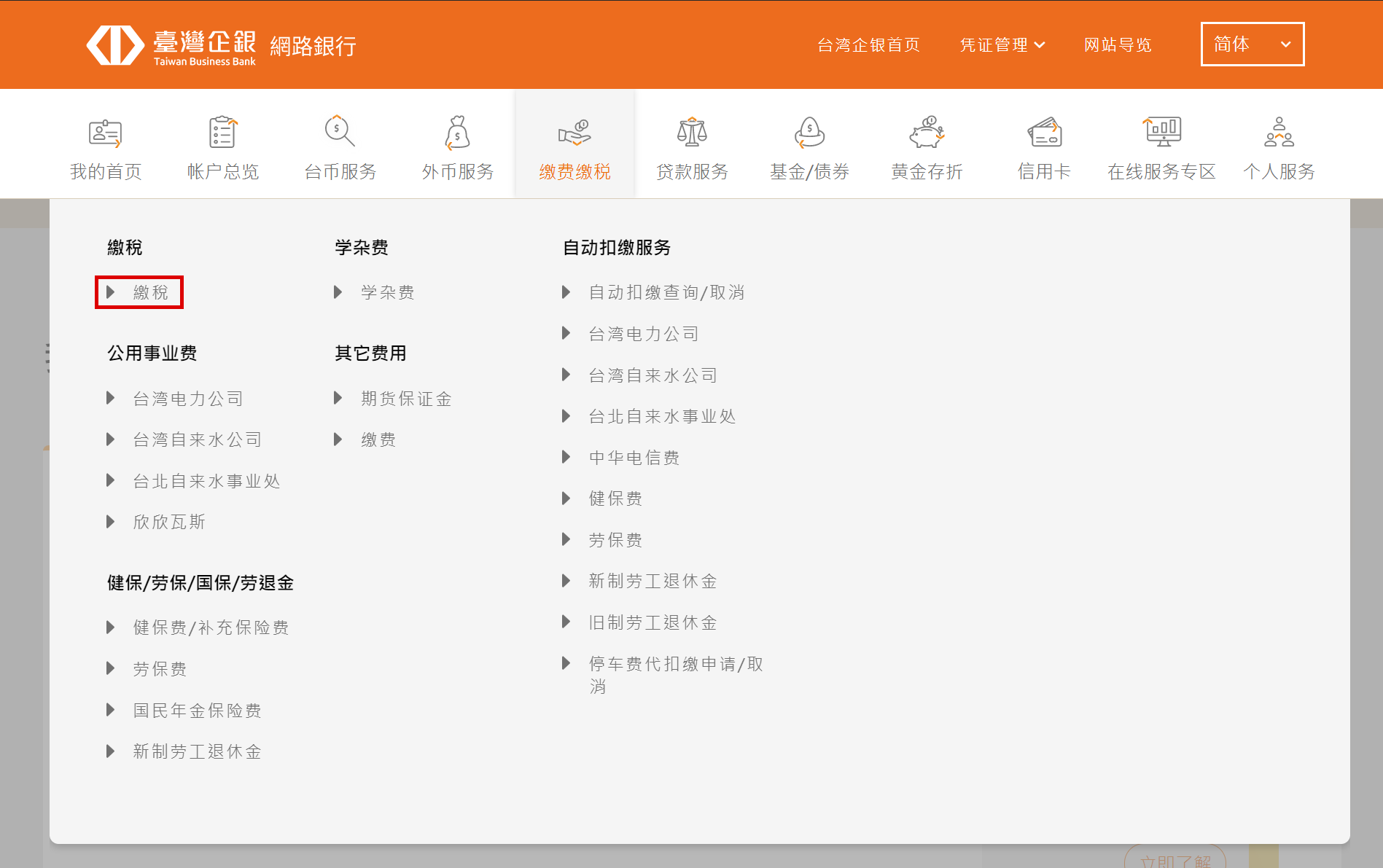Viewport: 1383px width, 868px height.
Task: Select the highlighted 缴税 submenu item
Action: (150, 292)
